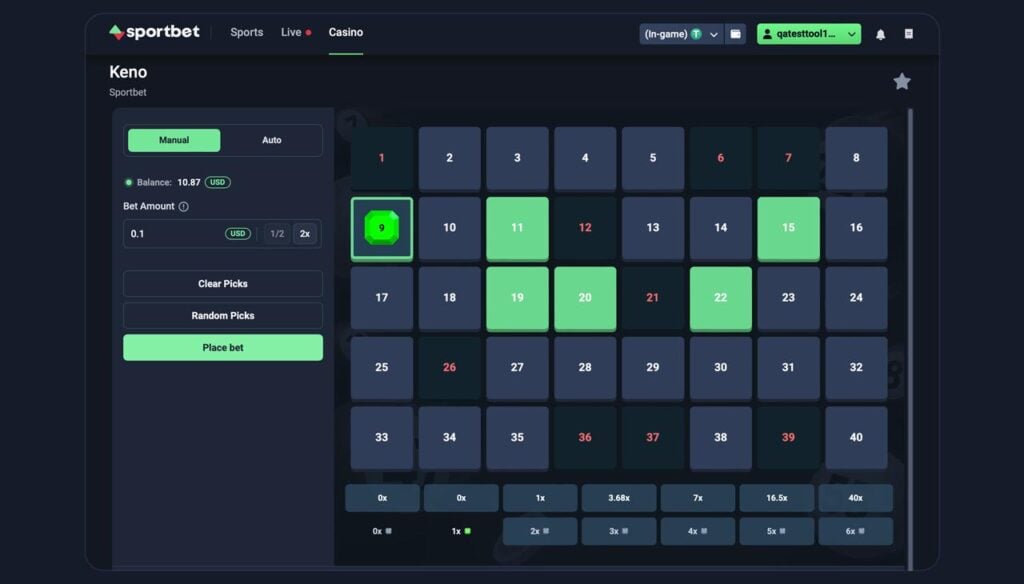Deselect number 19 tile
Screen dimensions: 1024x584
click(517, 299)
